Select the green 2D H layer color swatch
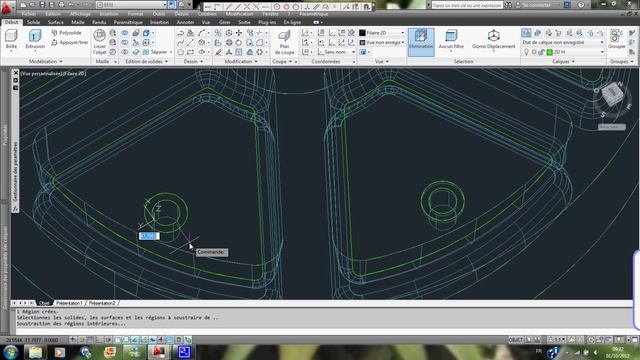The image size is (640, 360). coord(549,52)
